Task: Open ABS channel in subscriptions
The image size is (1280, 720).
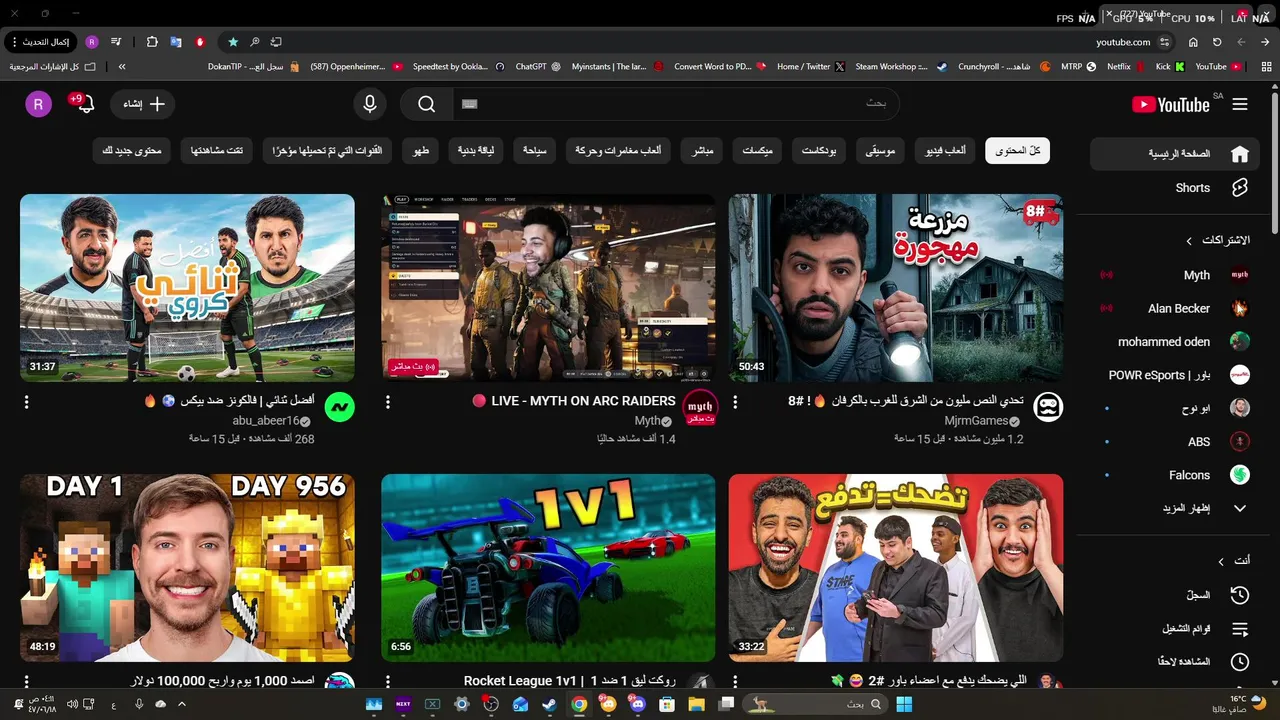Action: point(1175,442)
